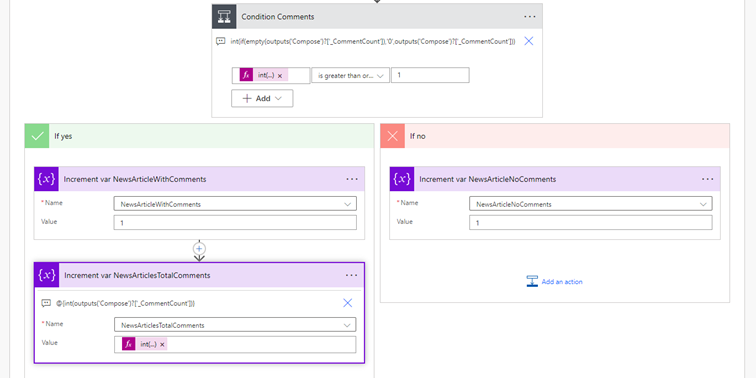This screenshot has height=378, width=756.
Task: Dismiss the NewsArticlesTotalComments expression note
Action: tap(348, 303)
